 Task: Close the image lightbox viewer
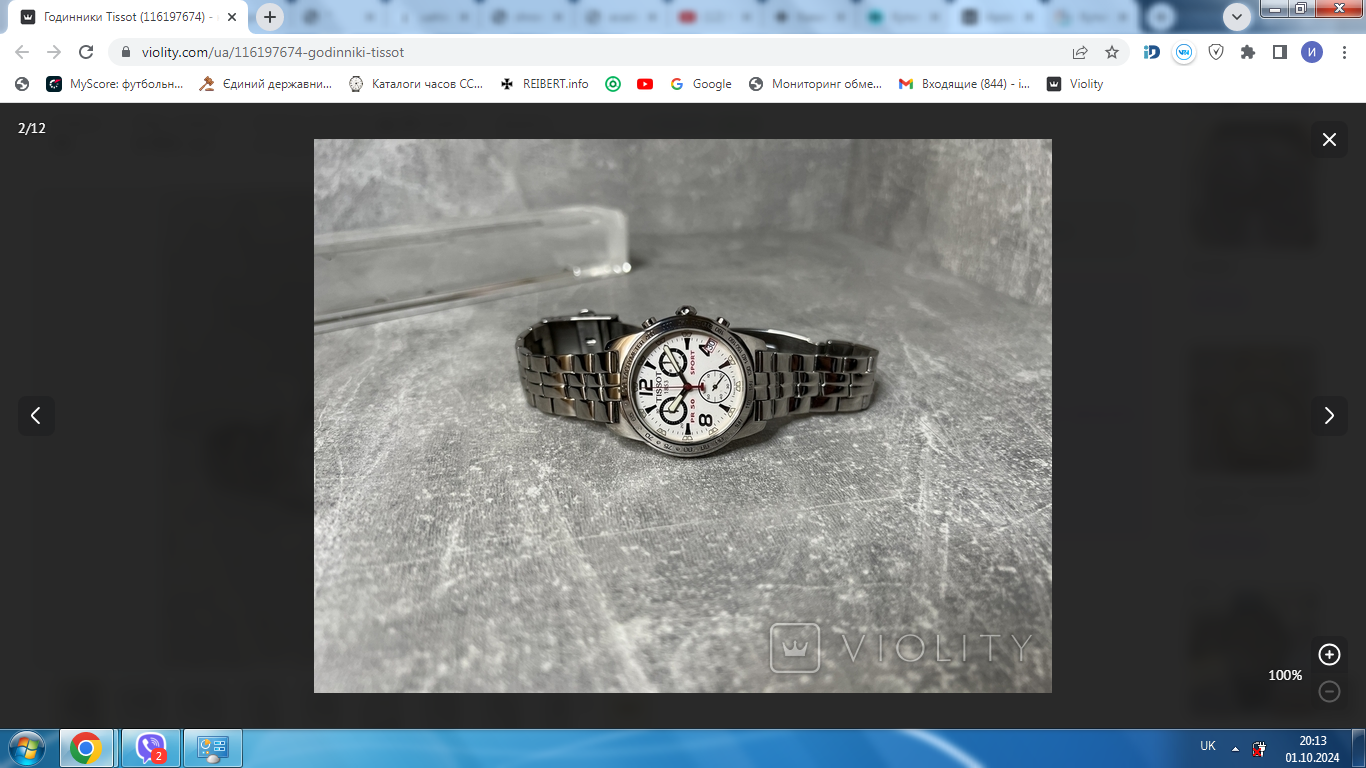(x=1329, y=140)
